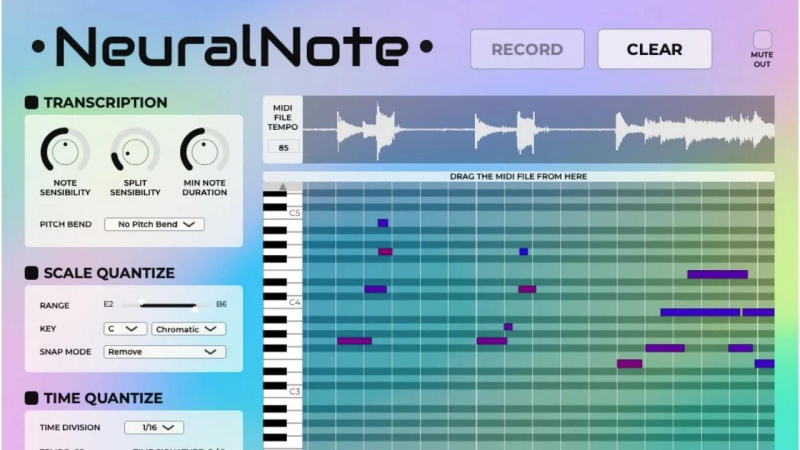Open the Snap Mode Remove dropdown
The height and width of the screenshot is (450, 800).
click(164, 352)
